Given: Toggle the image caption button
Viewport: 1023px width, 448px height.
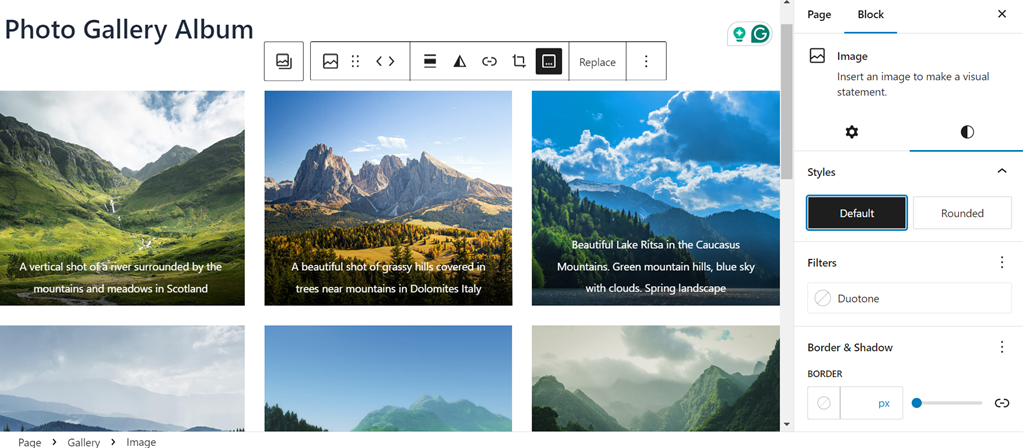Looking at the screenshot, I should coord(548,62).
